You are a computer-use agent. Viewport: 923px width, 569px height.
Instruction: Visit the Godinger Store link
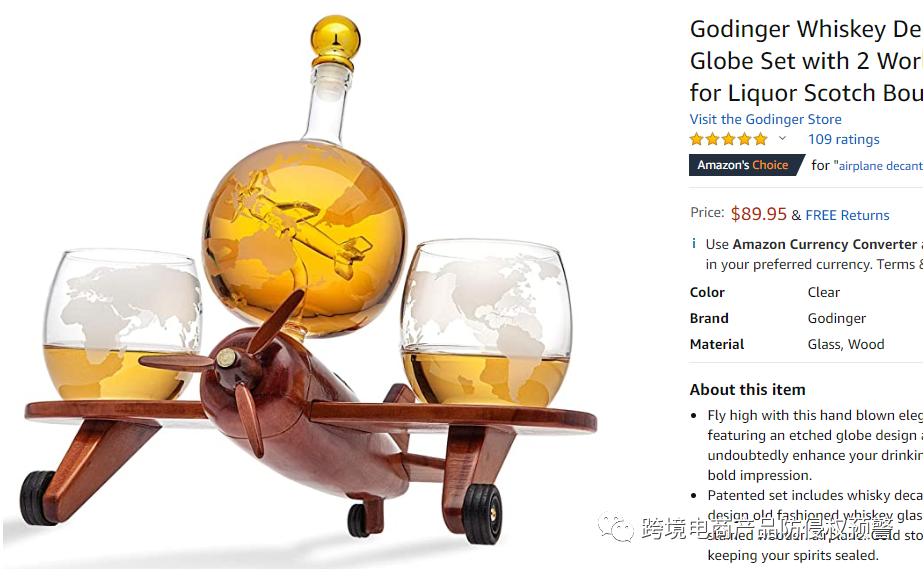click(765, 119)
